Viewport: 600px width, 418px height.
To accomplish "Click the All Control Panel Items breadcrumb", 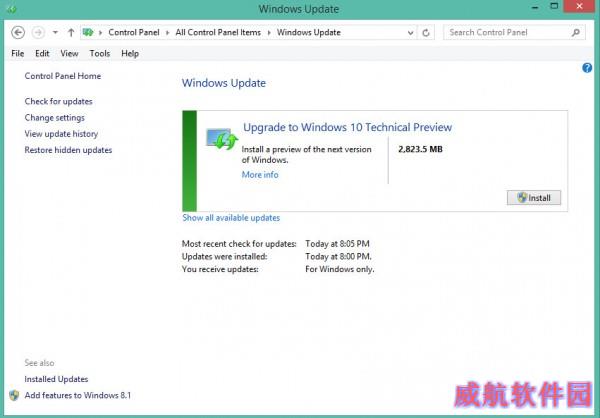I will (218, 33).
